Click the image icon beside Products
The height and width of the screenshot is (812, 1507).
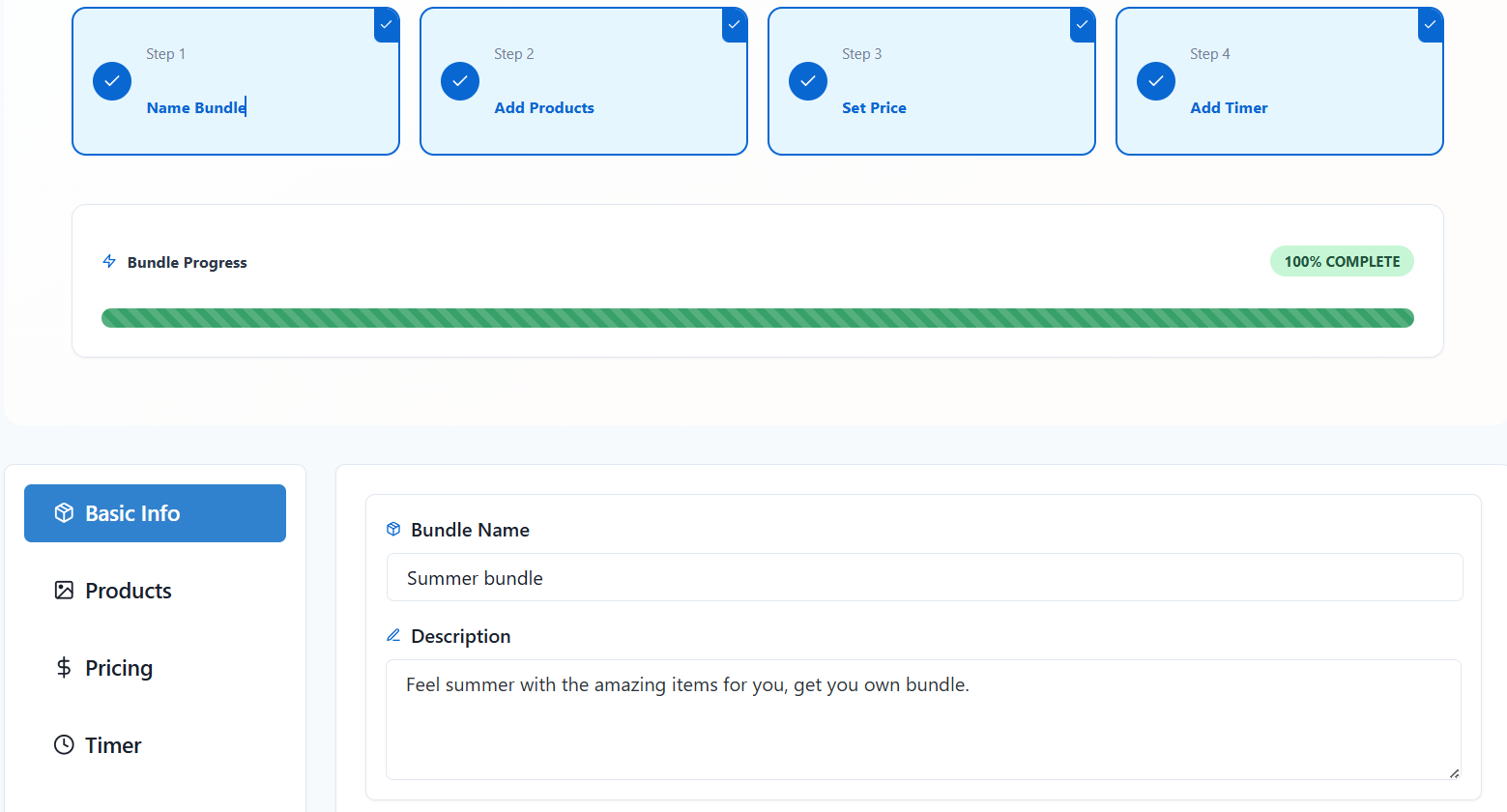click(64, 591)
